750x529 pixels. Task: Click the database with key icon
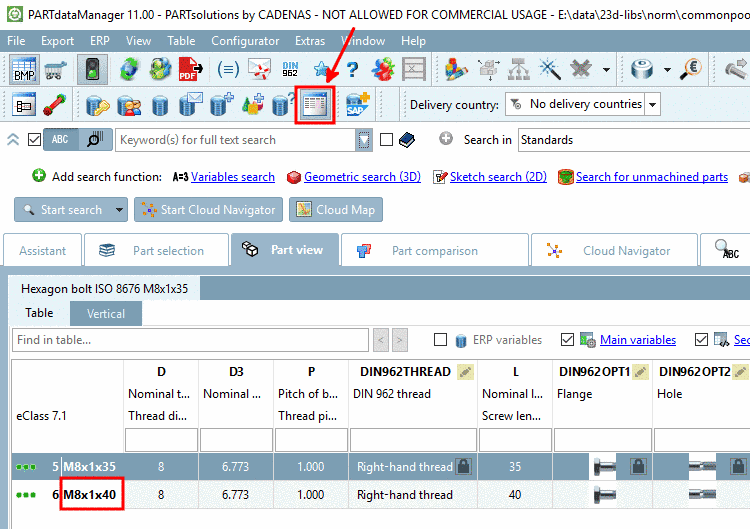click(x=98, y=105)
